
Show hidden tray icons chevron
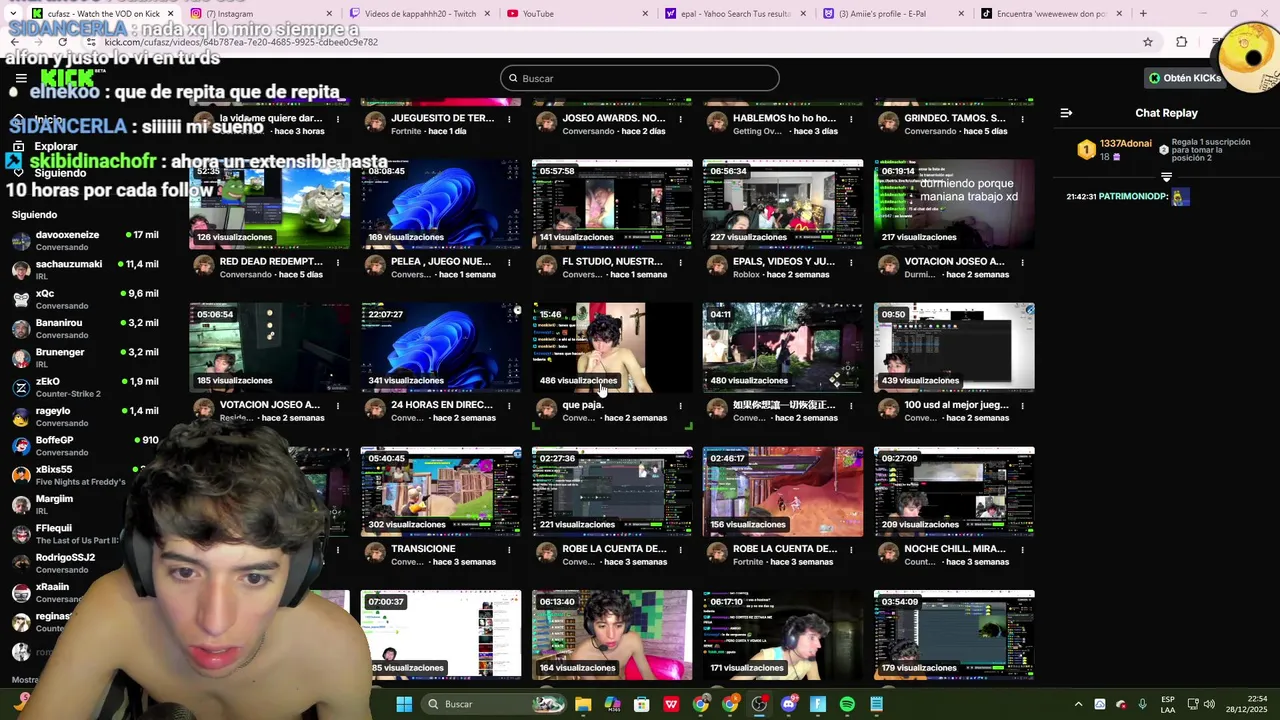pyautogui.click(x=1078, y=704)
